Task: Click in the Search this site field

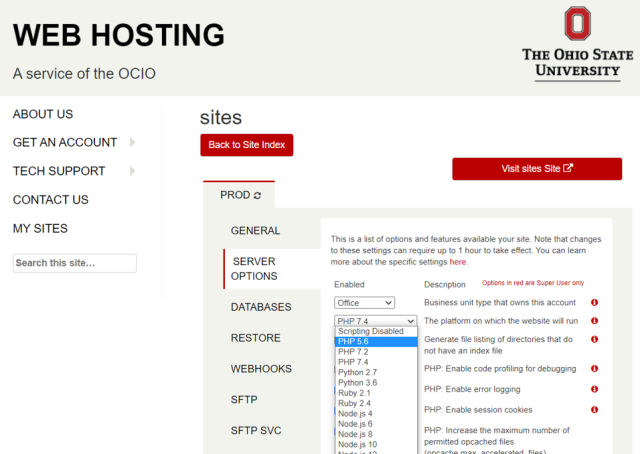Action: tap(75, 263)
